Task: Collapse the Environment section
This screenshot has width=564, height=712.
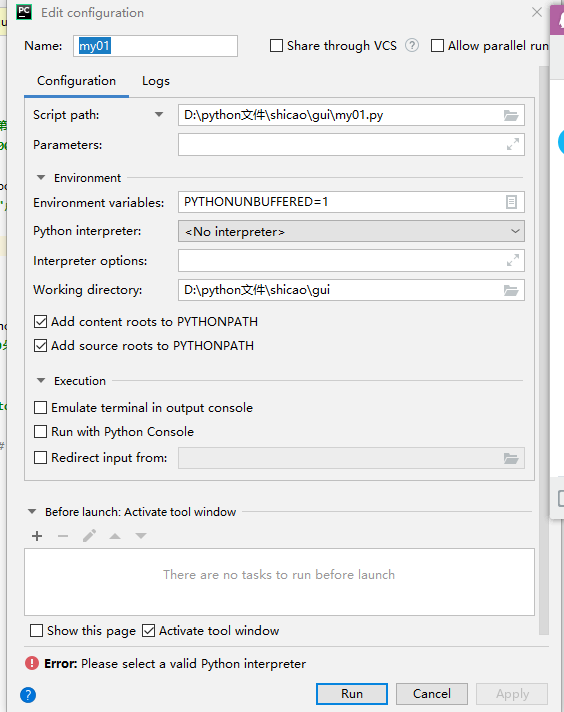Action: click(x=41, y=178)
